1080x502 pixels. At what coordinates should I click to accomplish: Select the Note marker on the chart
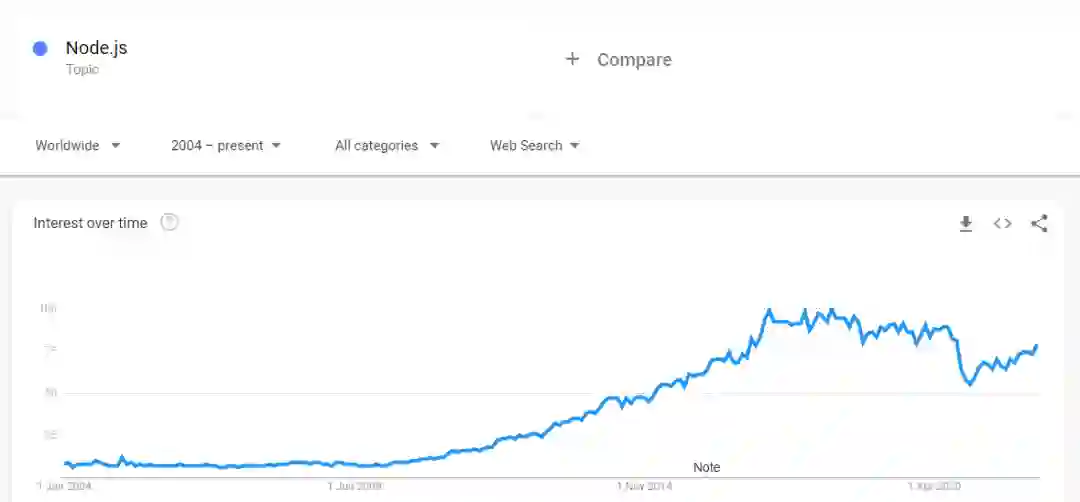pyautogui.click(x=706, y=468)
